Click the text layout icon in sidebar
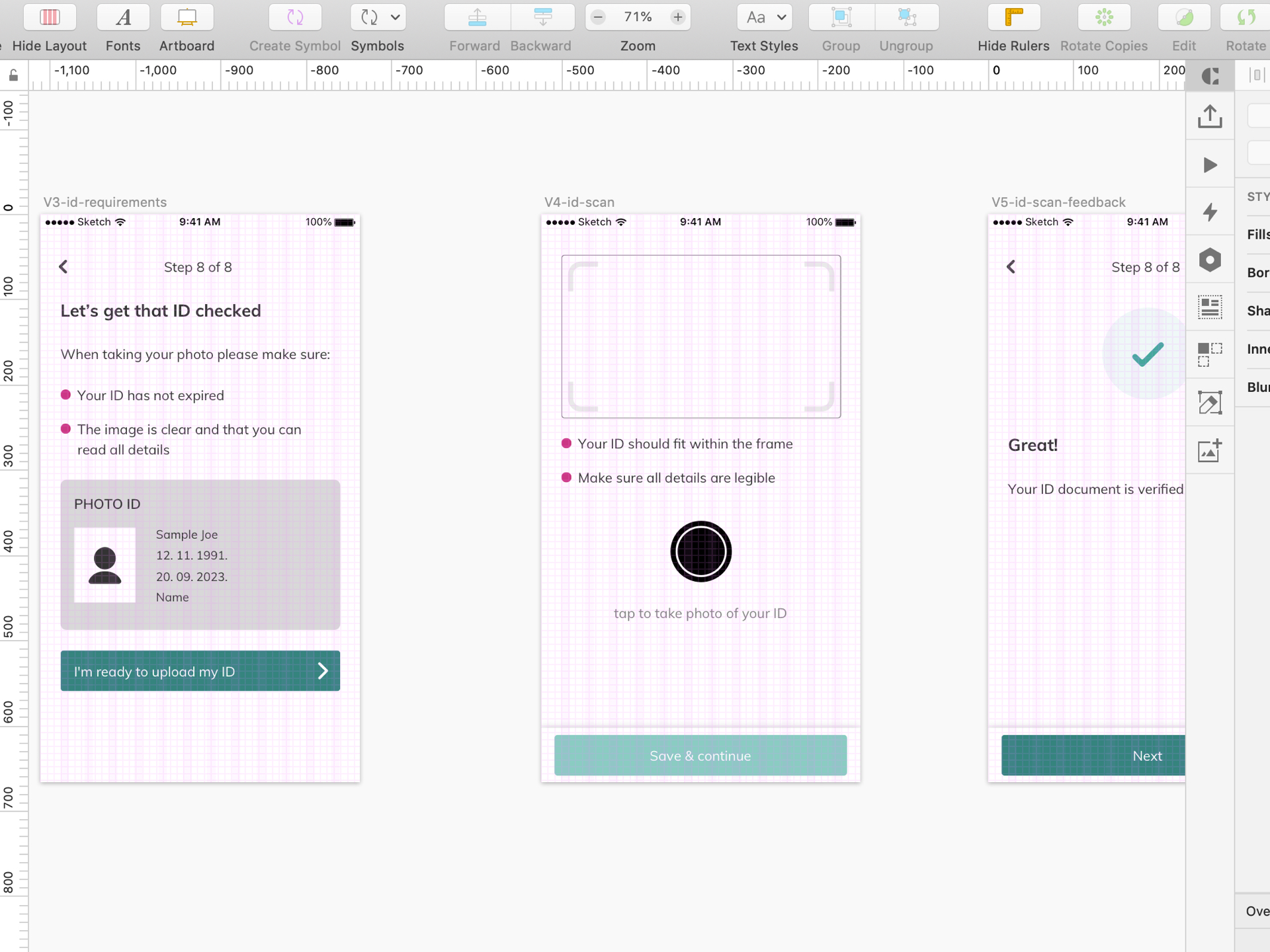Screen dimensions: 1270x952 click(x=1210, y=307)
